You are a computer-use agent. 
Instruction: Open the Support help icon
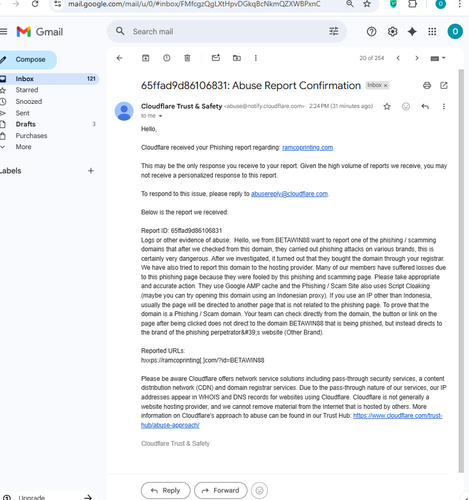[x=371, y=32]
